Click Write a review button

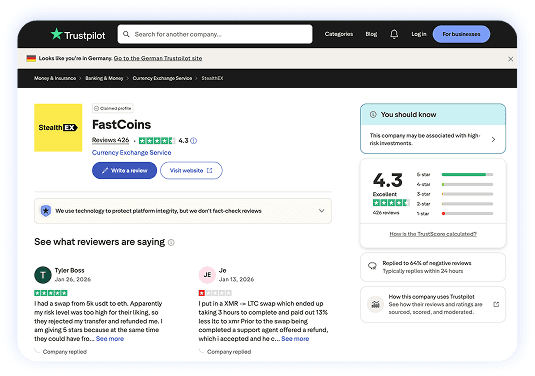[125, 170]
